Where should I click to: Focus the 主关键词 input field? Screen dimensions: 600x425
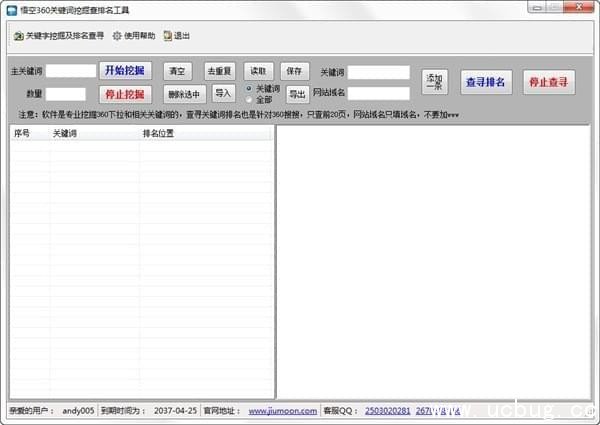pyautogui.click(x=71, y=71)
